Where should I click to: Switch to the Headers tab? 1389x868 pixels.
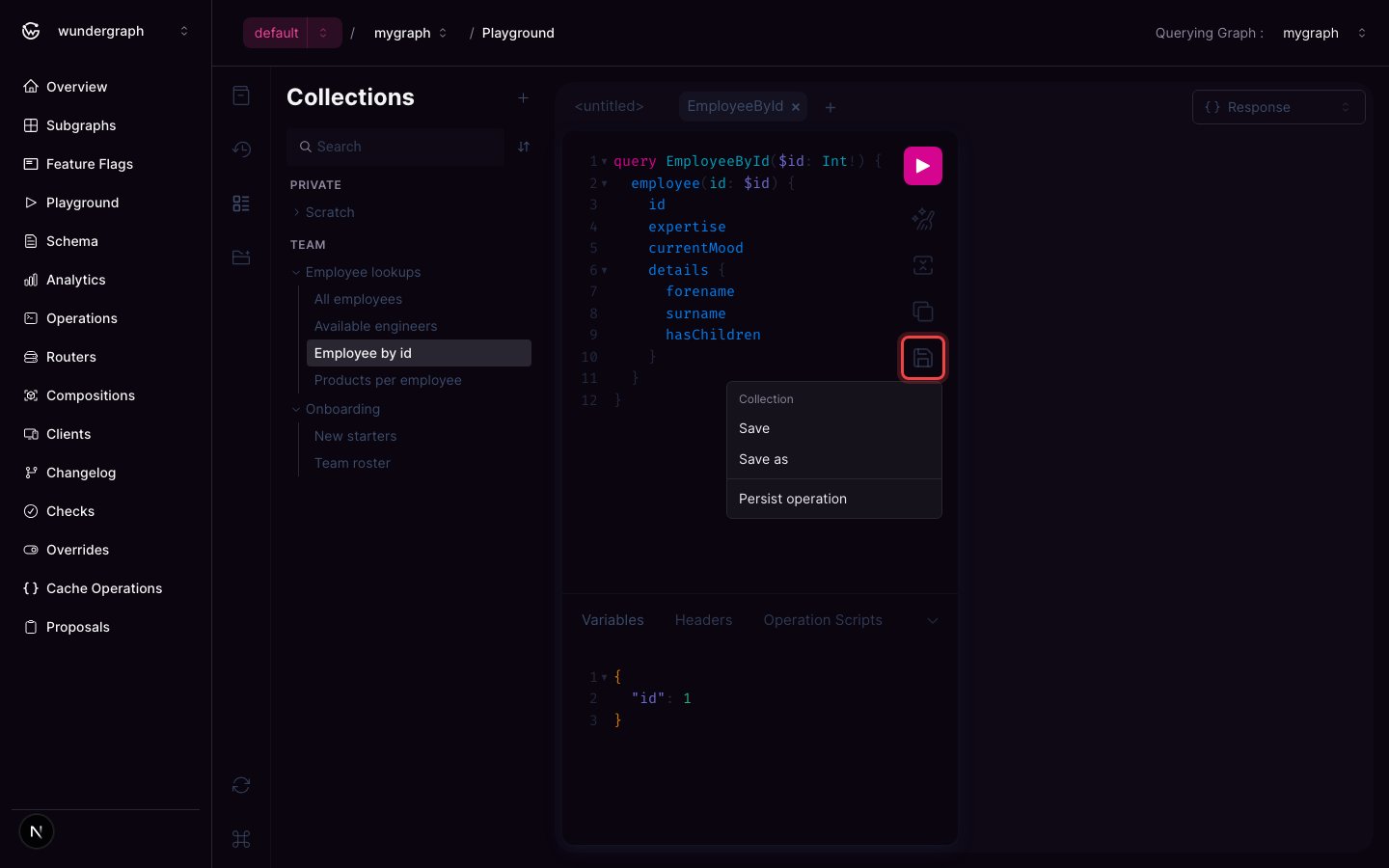click(703, 620)
